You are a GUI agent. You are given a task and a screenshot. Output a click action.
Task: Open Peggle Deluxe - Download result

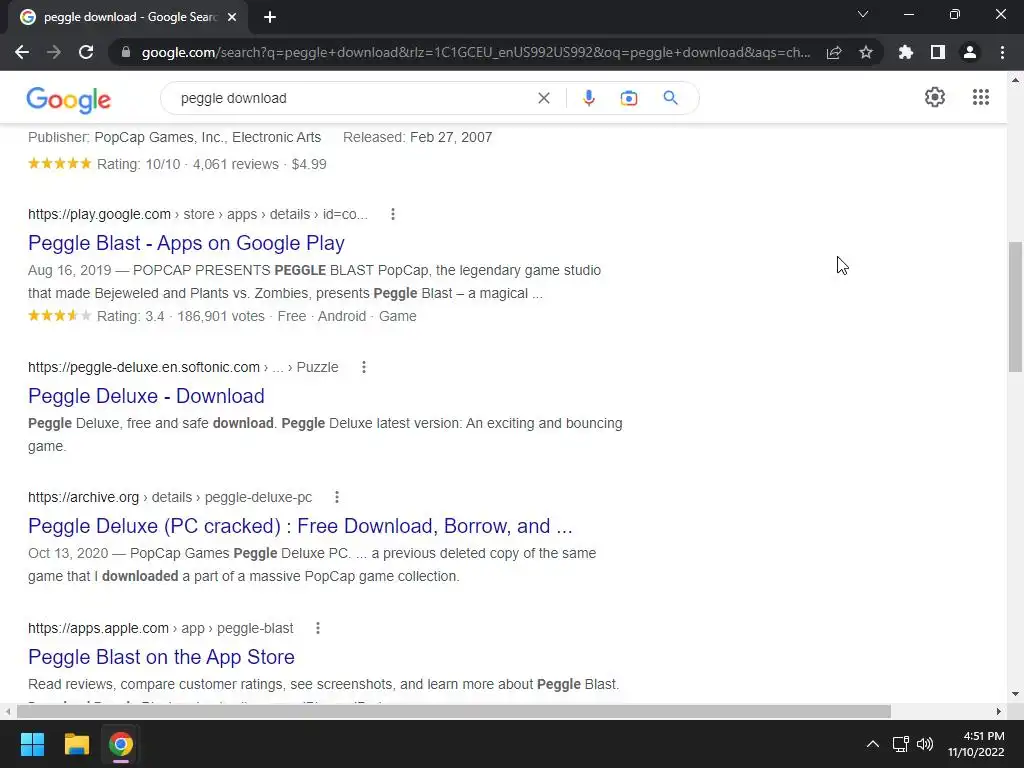click(x=146, y=396)
